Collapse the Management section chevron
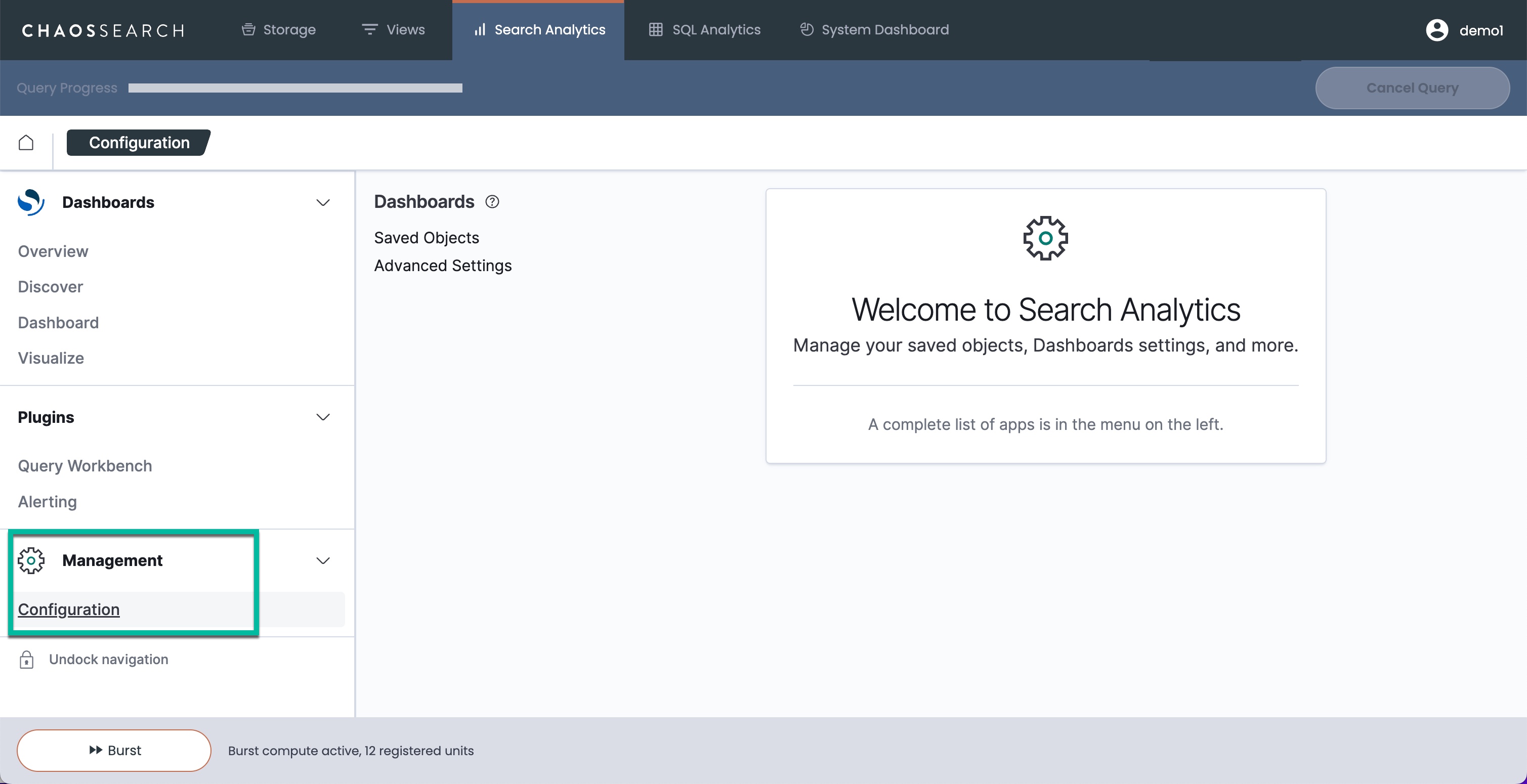The image size is (1527, 784). [323, 560]
